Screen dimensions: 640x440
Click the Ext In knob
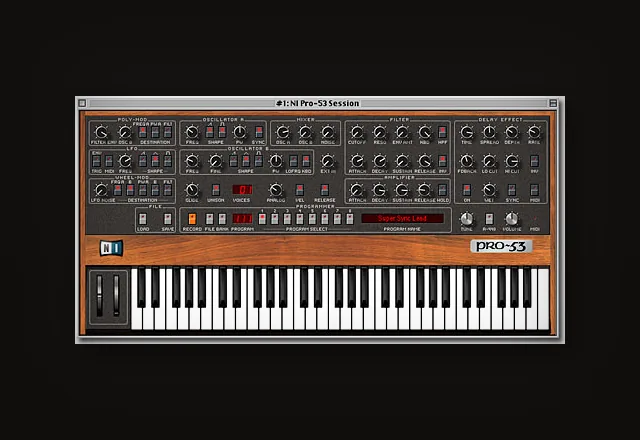pyautogui.click(x=328, y=161)
